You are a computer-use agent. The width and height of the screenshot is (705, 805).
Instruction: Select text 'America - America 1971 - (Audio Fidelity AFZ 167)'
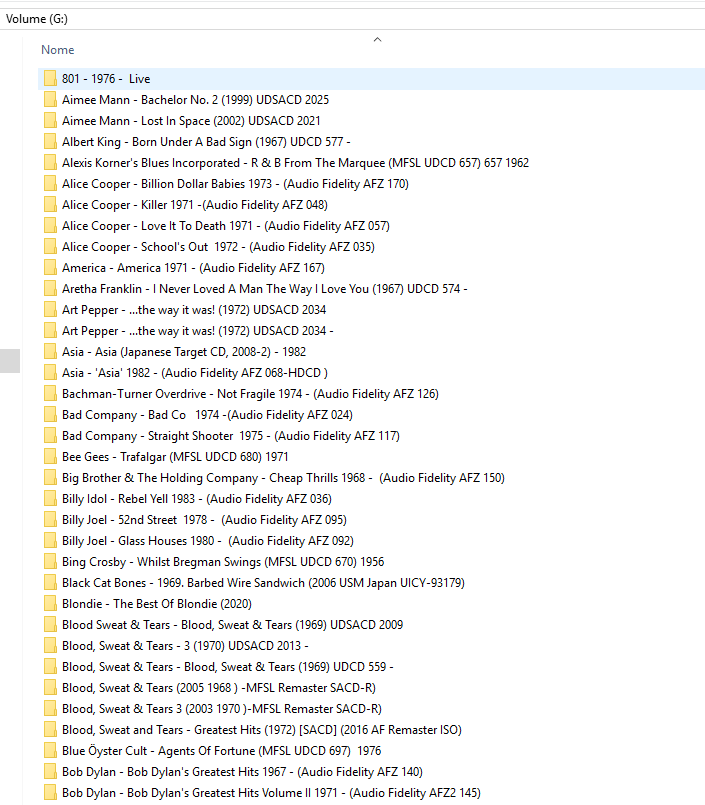194,268
